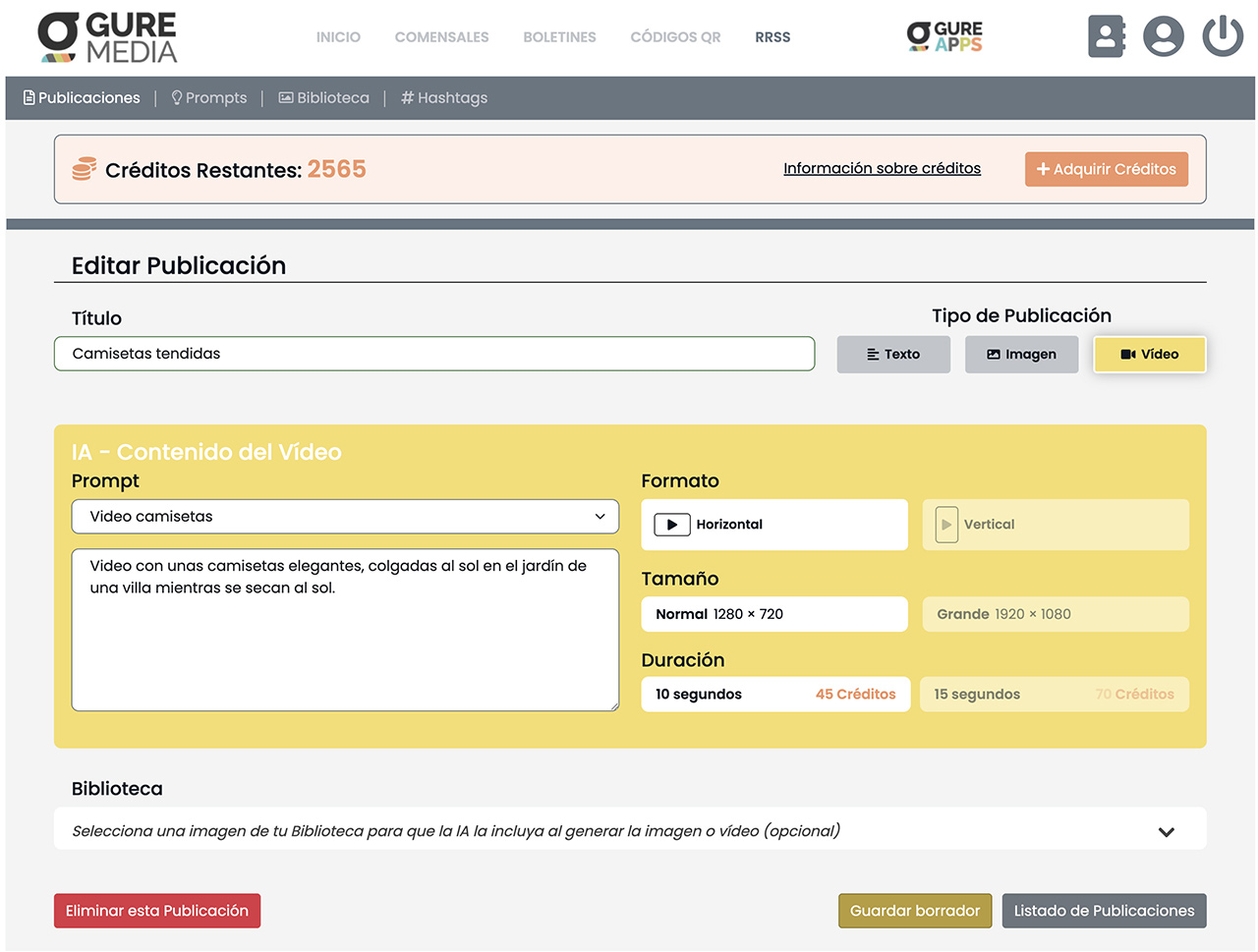Image resolution: width=1258 pixels, height=952 pixels.
Task: Open the user profile icon
Action: 1164,36
